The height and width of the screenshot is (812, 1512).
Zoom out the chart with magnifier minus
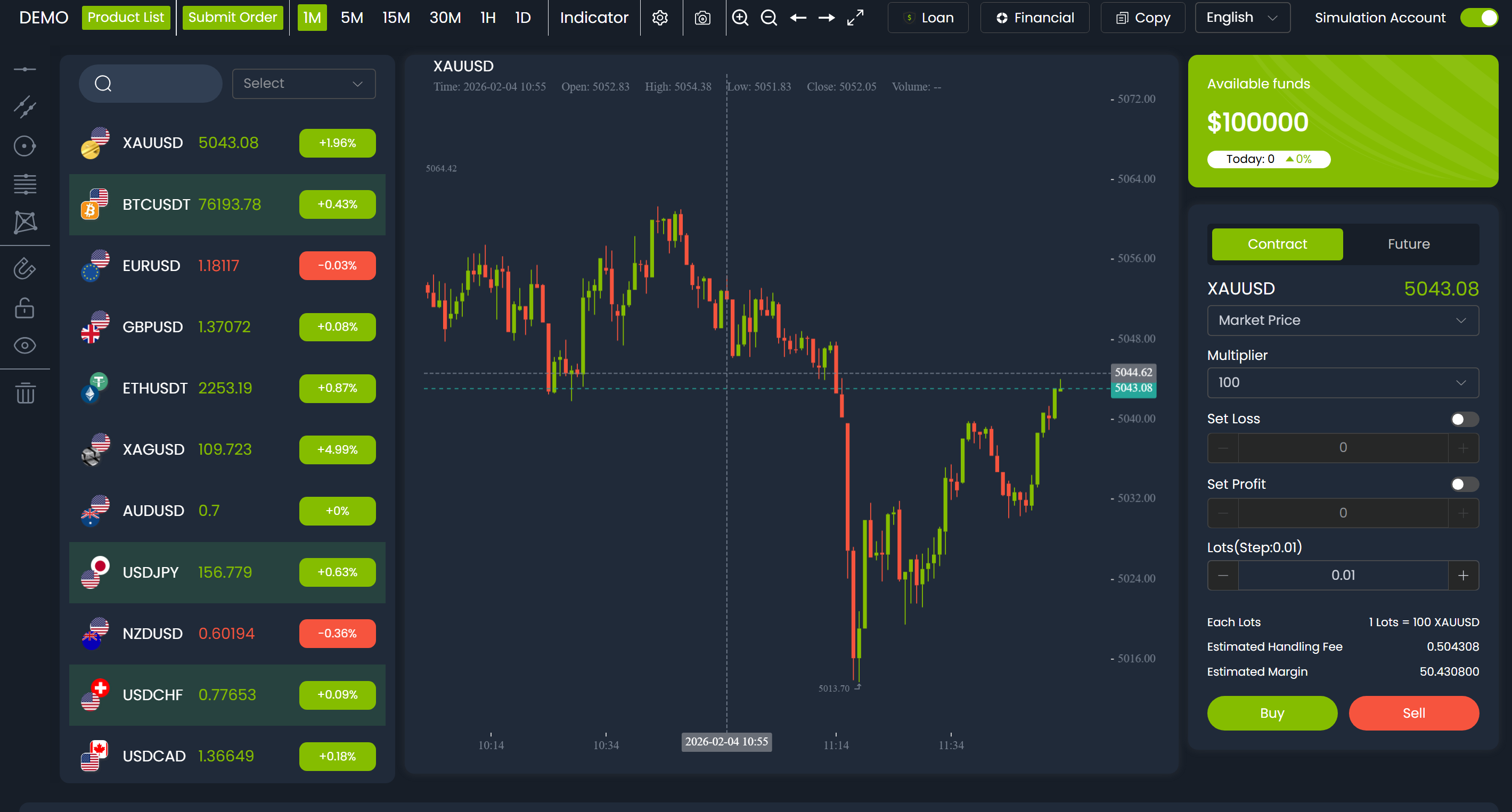point(769,18)
